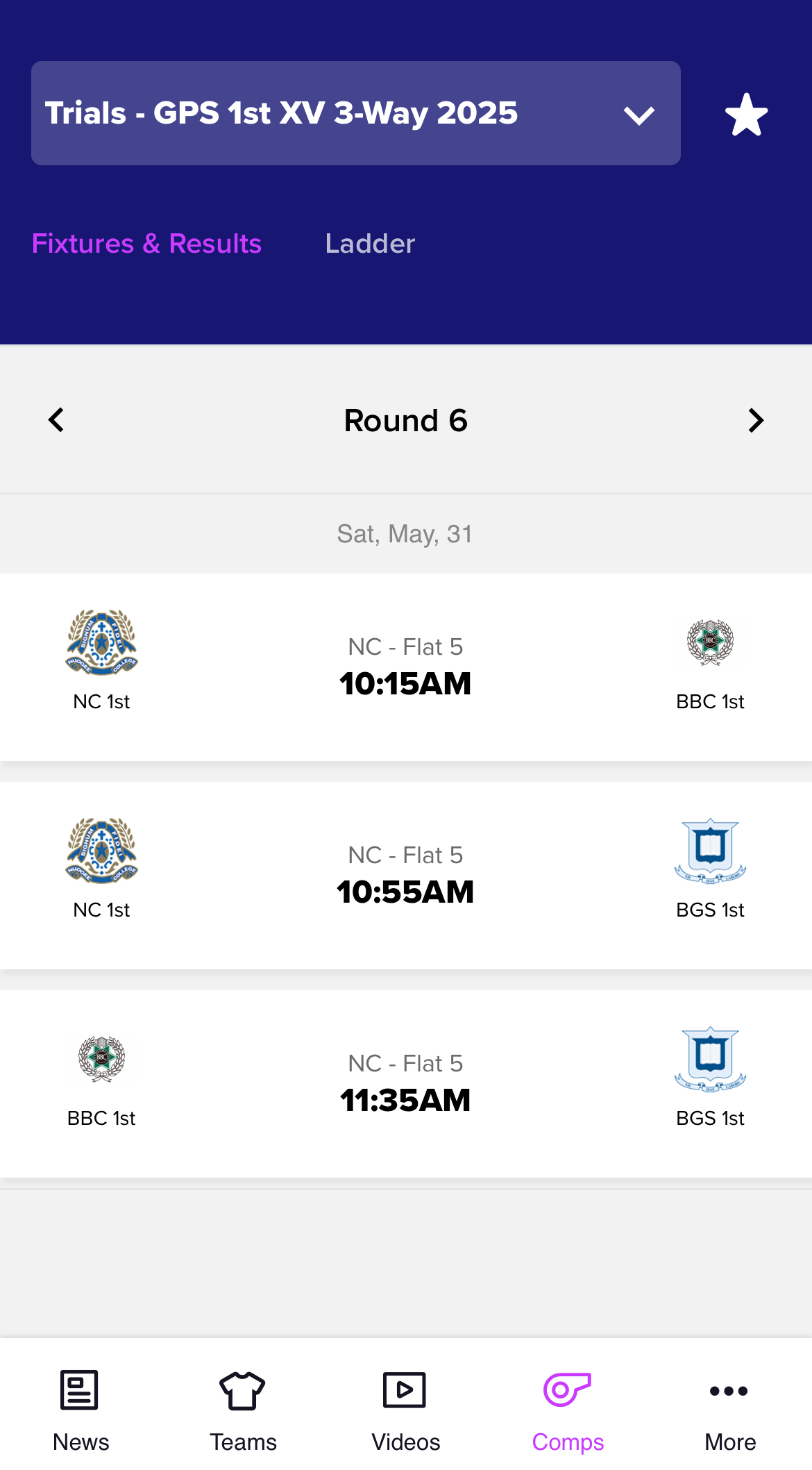Go to the next round arrow
This screenshot has height=1470, width=812.
756,420
